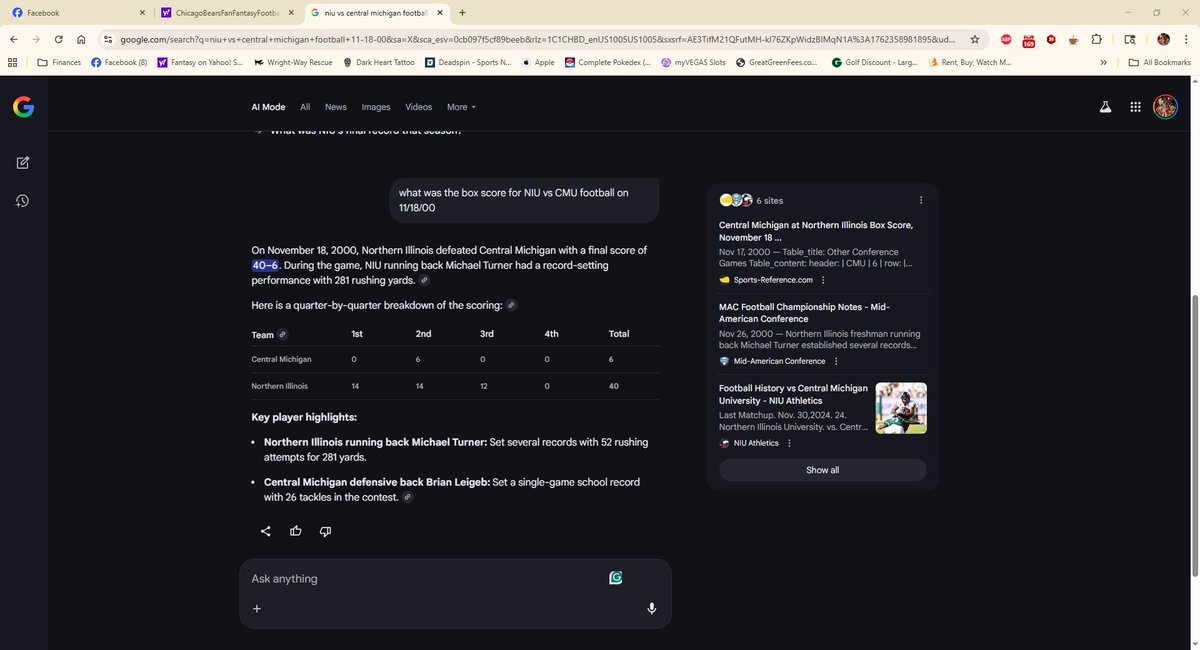Click the microphone voice input icon
The height and width of the screenshot is (650, 1200).
coord(652,608)
